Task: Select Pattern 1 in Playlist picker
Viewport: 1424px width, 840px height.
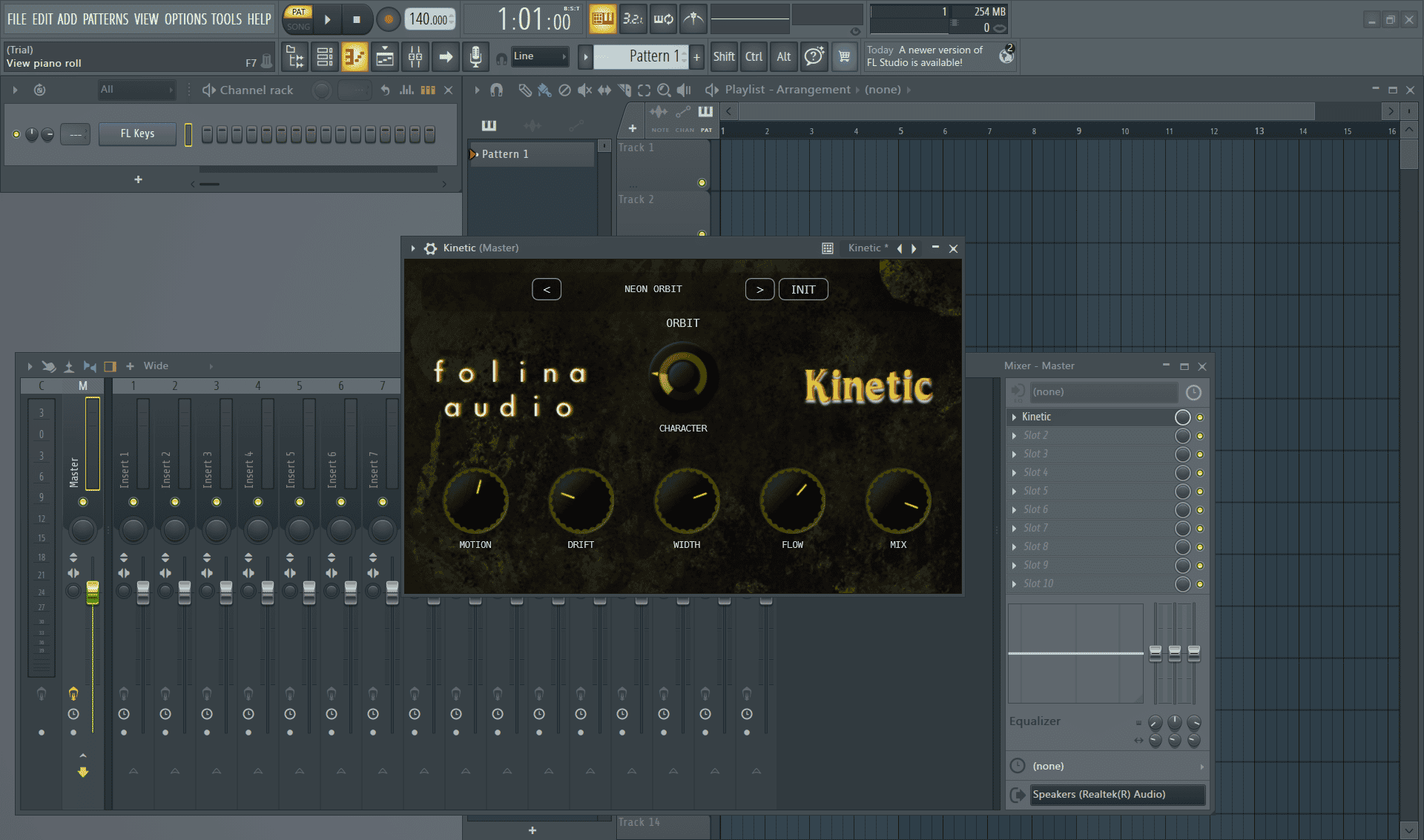Action: click(x=532, y=154)
